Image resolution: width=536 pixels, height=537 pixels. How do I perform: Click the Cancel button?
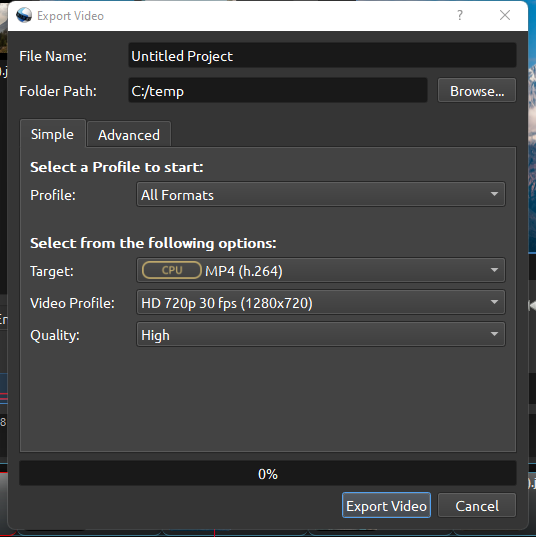click(x=477, y=505)
